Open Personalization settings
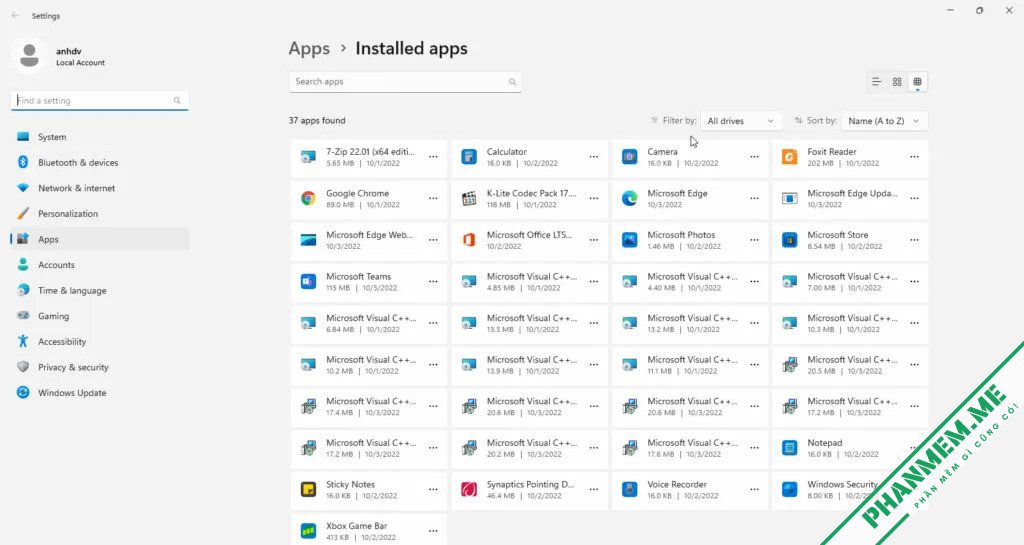Viewport: 1024px width, 545px height. click(100, 213)
